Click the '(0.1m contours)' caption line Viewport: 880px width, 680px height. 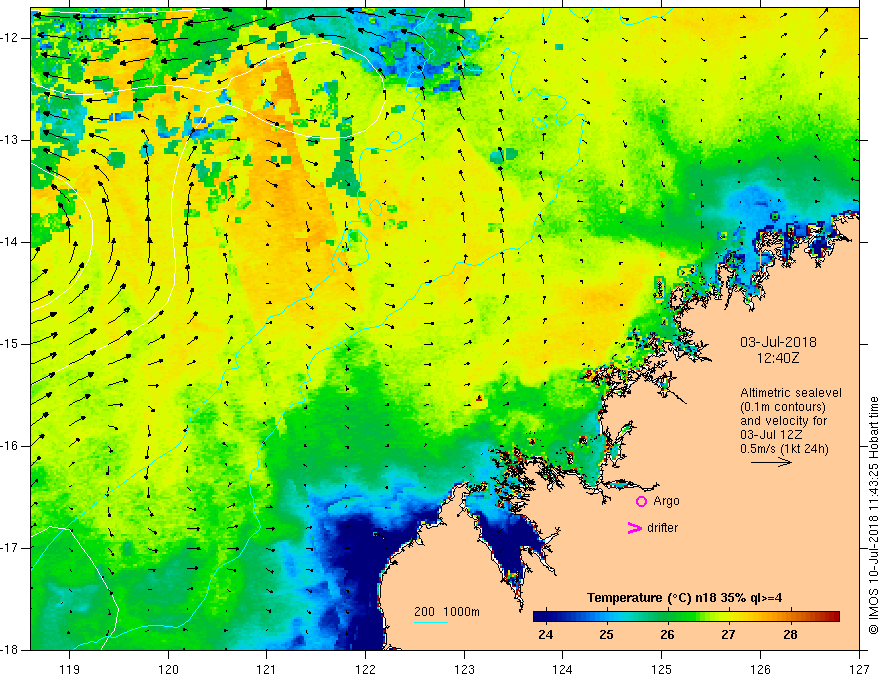pyautogui.click(x=782, y=407)
